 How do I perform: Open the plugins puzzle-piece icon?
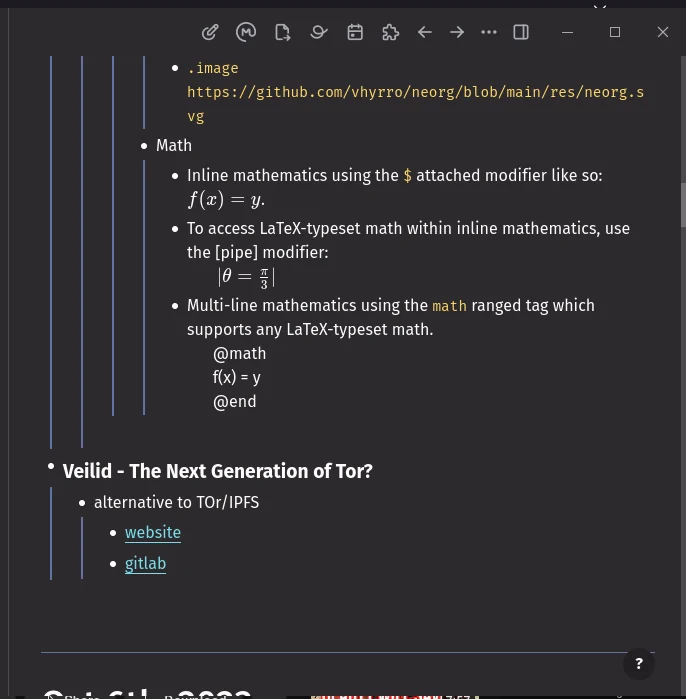pyautogui.click(x=390, y=32)
